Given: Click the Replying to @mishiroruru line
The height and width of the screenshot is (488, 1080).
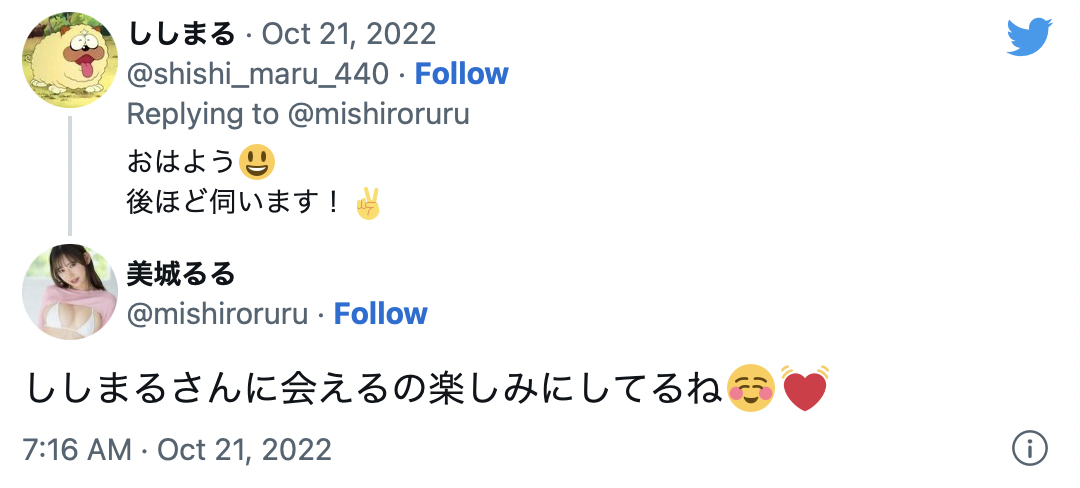Looking at the screenshot, I should coord(298,114).
